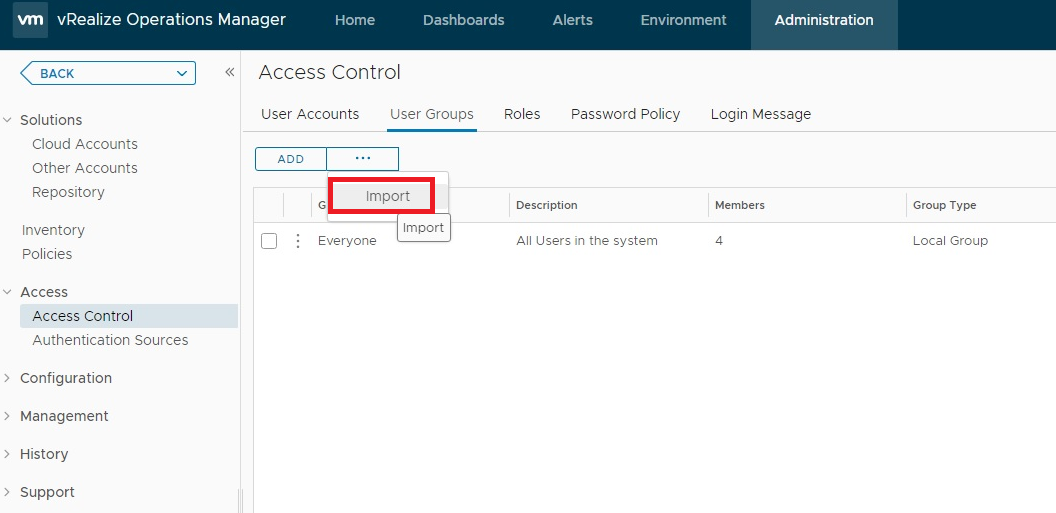Switch to the Password Policy tab

tap(626, 114)
